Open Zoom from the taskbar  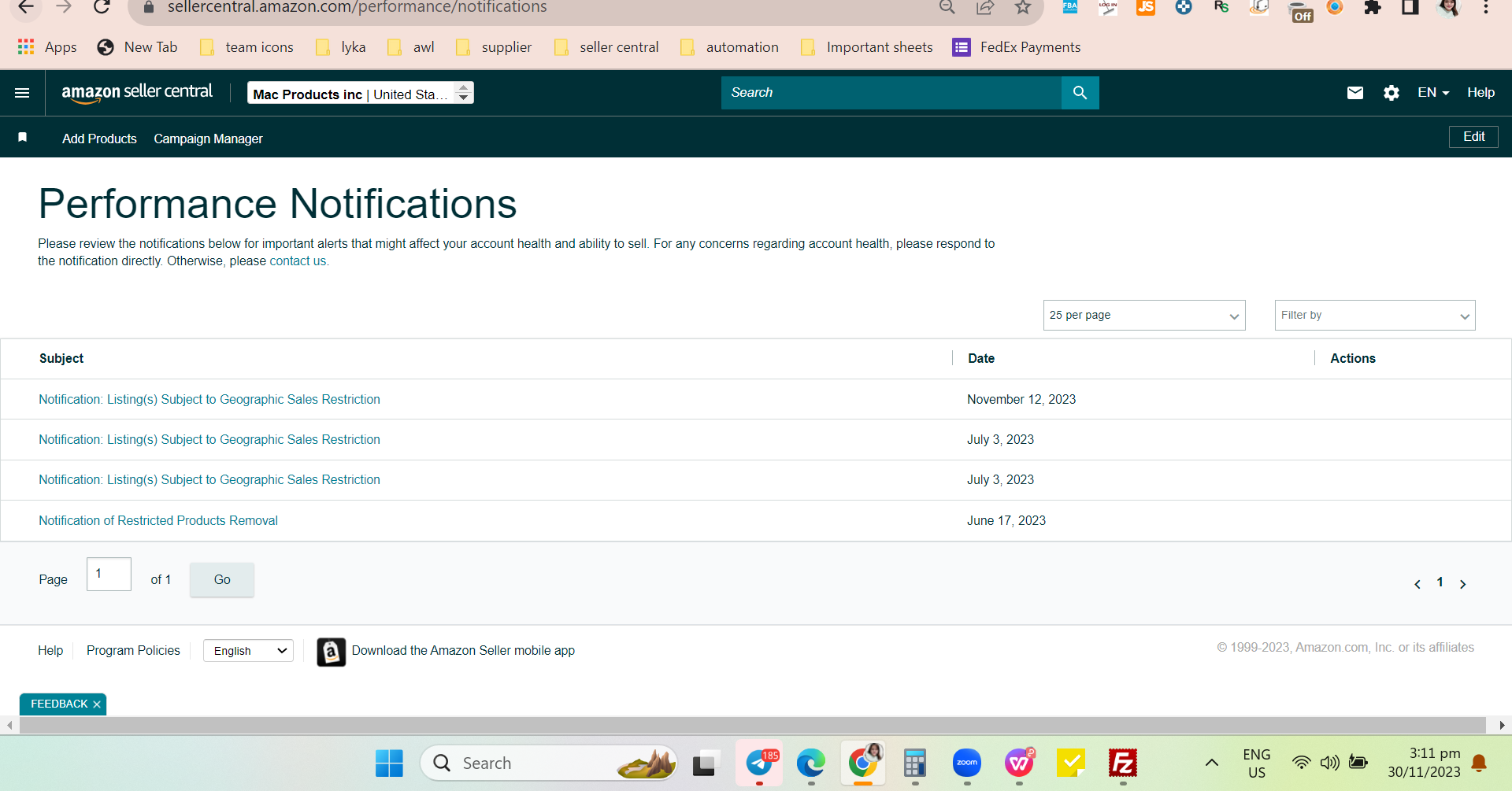966,763
